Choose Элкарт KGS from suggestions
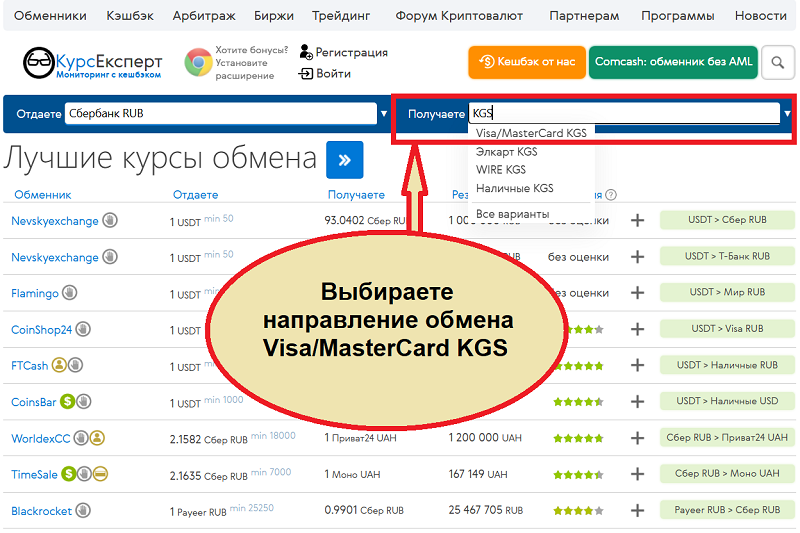 pos(507,151)
